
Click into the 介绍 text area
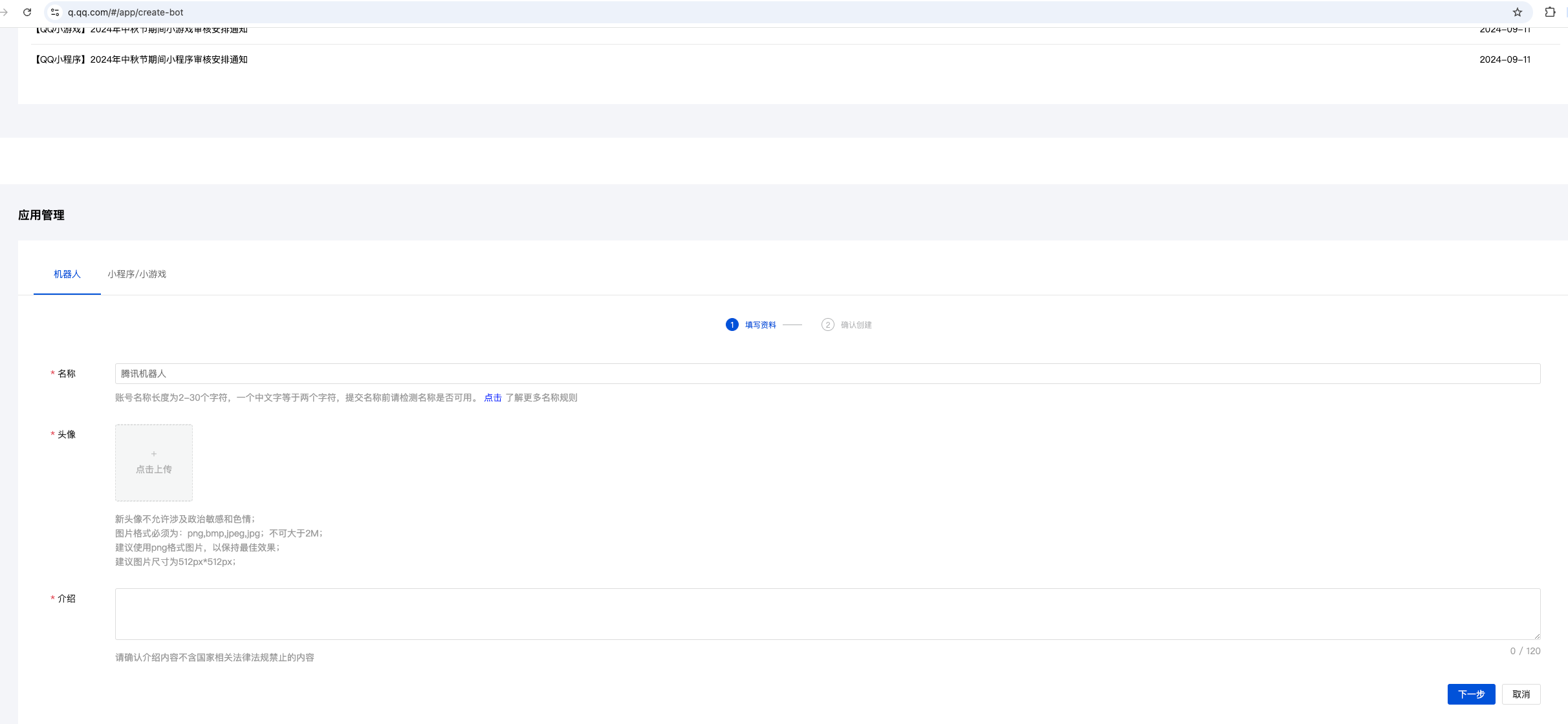click(827, 613)
